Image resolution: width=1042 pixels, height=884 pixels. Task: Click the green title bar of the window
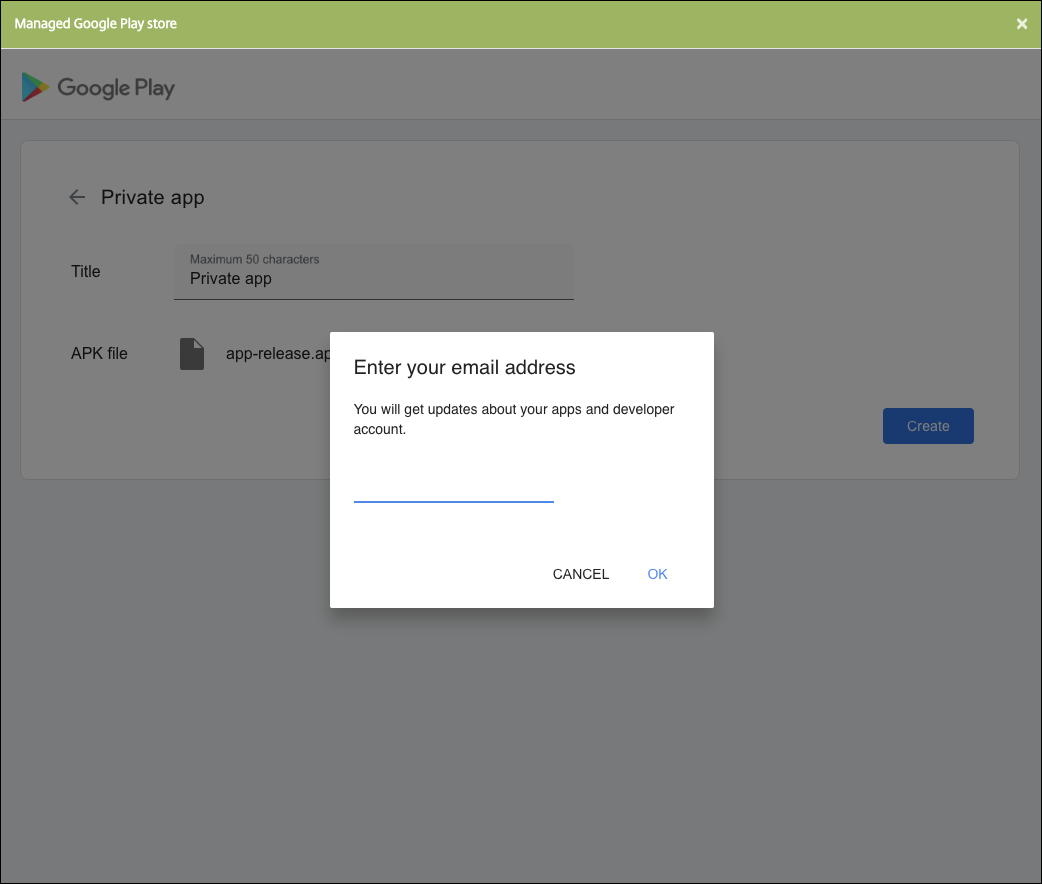[600, 24]
